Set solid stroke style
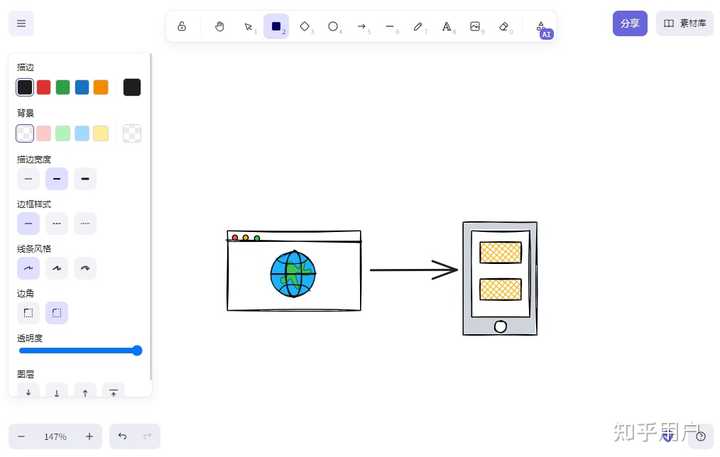Viewport: 720px width, 457px height. [x=28, y=224]
